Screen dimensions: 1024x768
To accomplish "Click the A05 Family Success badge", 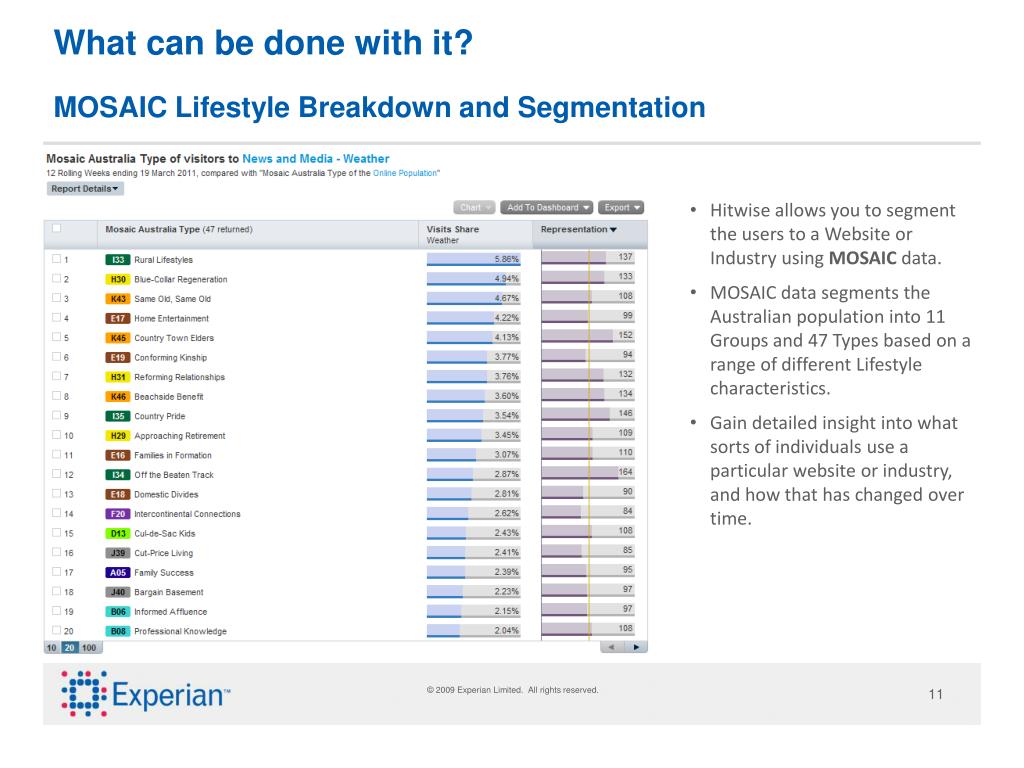I will click(118, 573).
